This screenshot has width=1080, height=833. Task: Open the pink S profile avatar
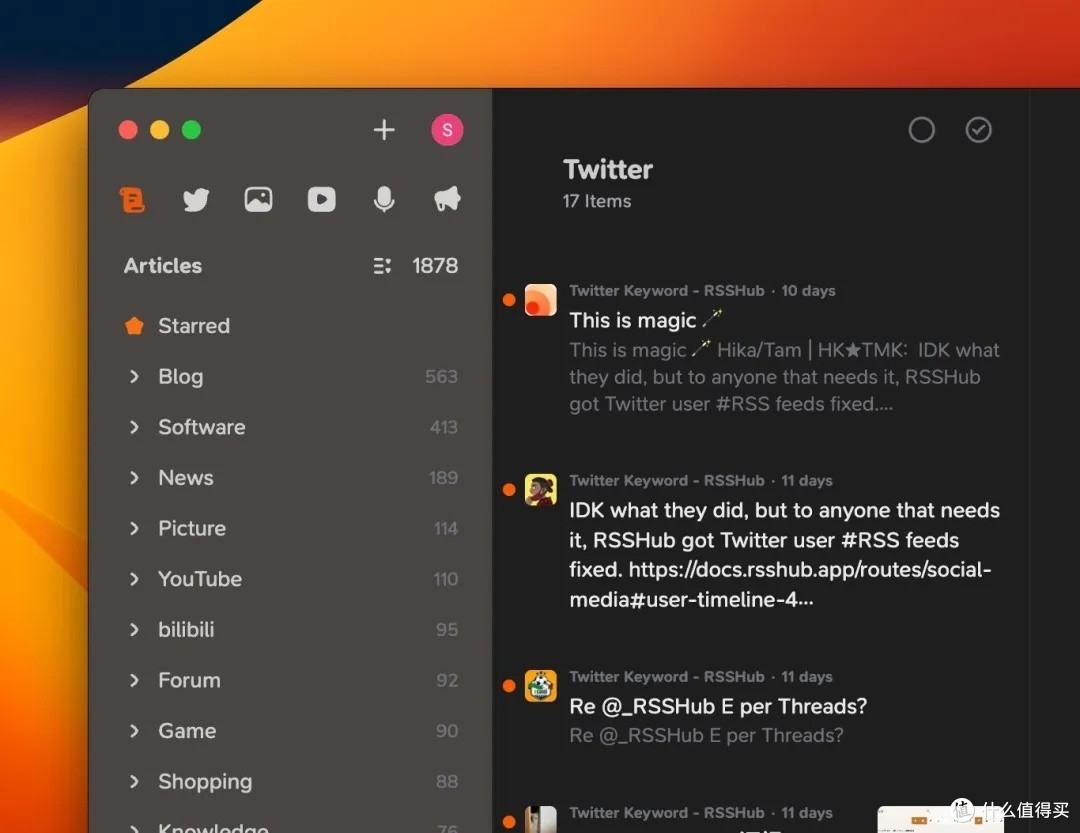[447, 130]
